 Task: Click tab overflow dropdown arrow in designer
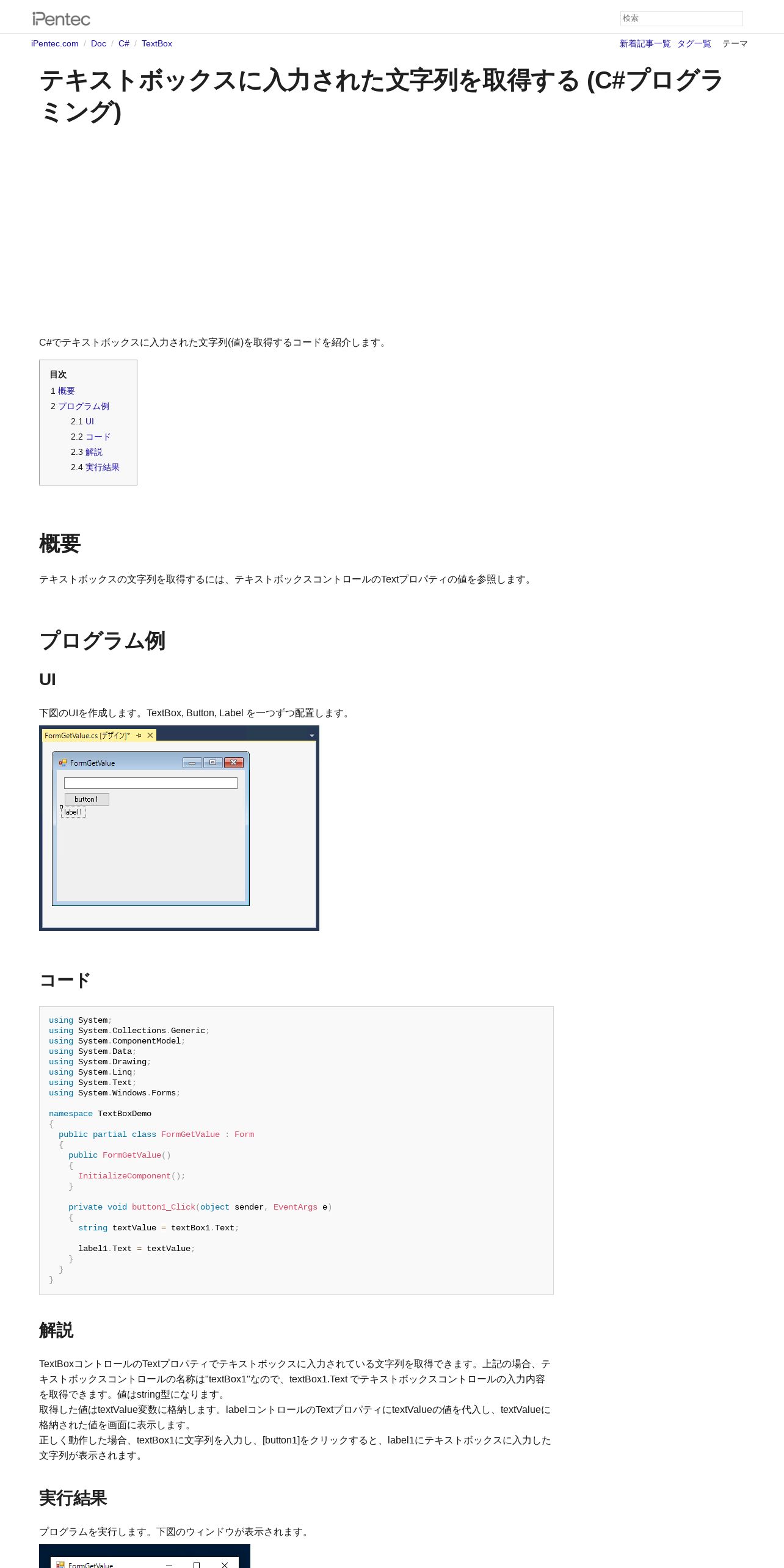tap(312, 736)
